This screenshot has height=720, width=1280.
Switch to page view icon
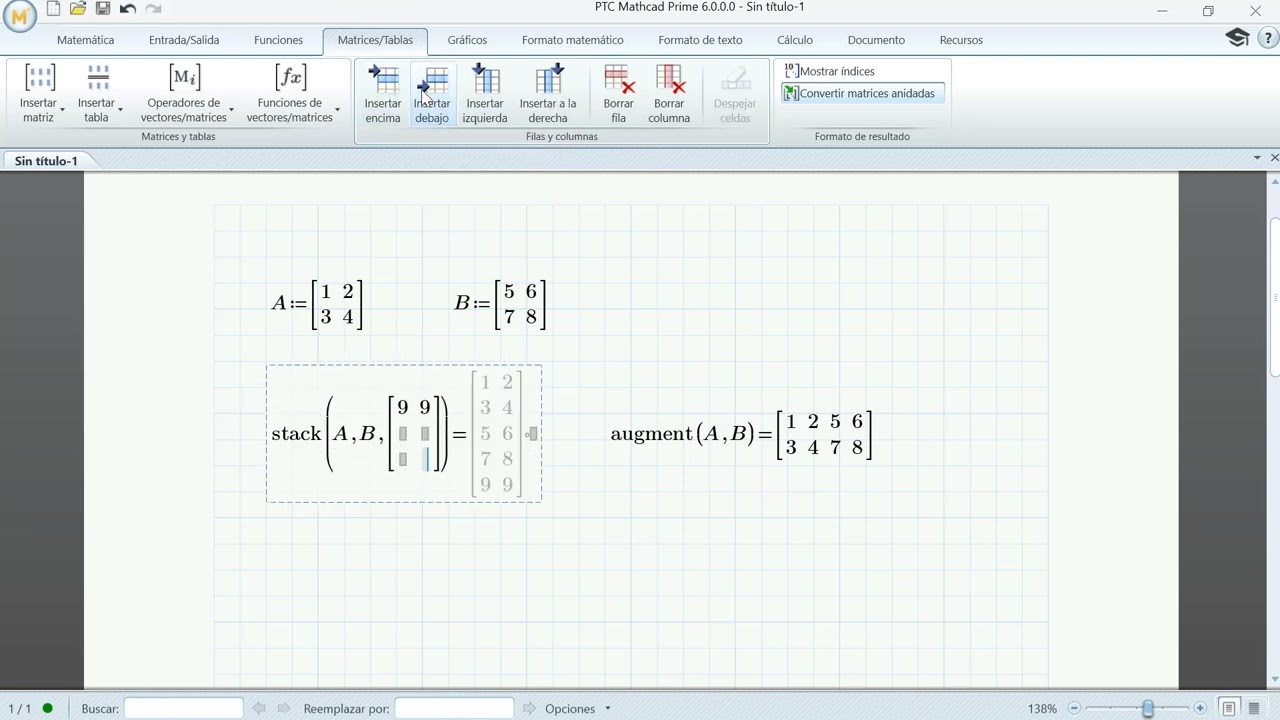pyautogui.click(x=1230, y=708)
